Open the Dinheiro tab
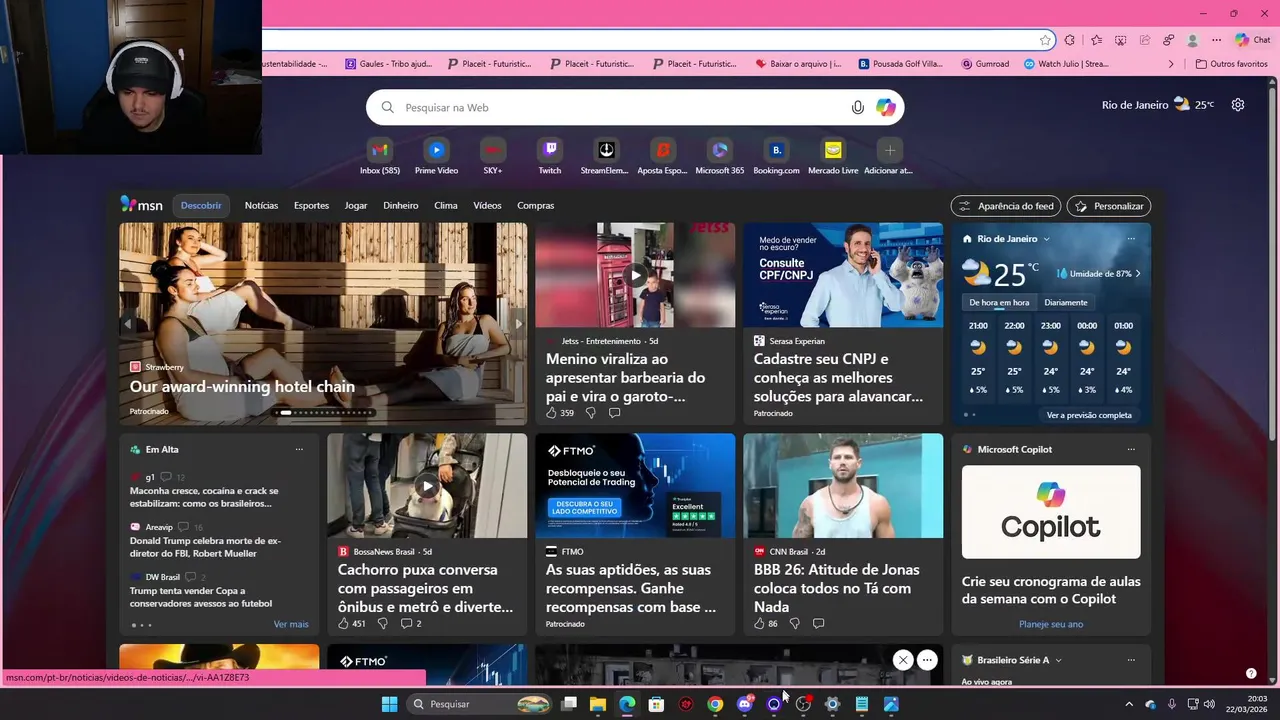The height and width of the screenshot is (720, 1280). click(401, 205)
